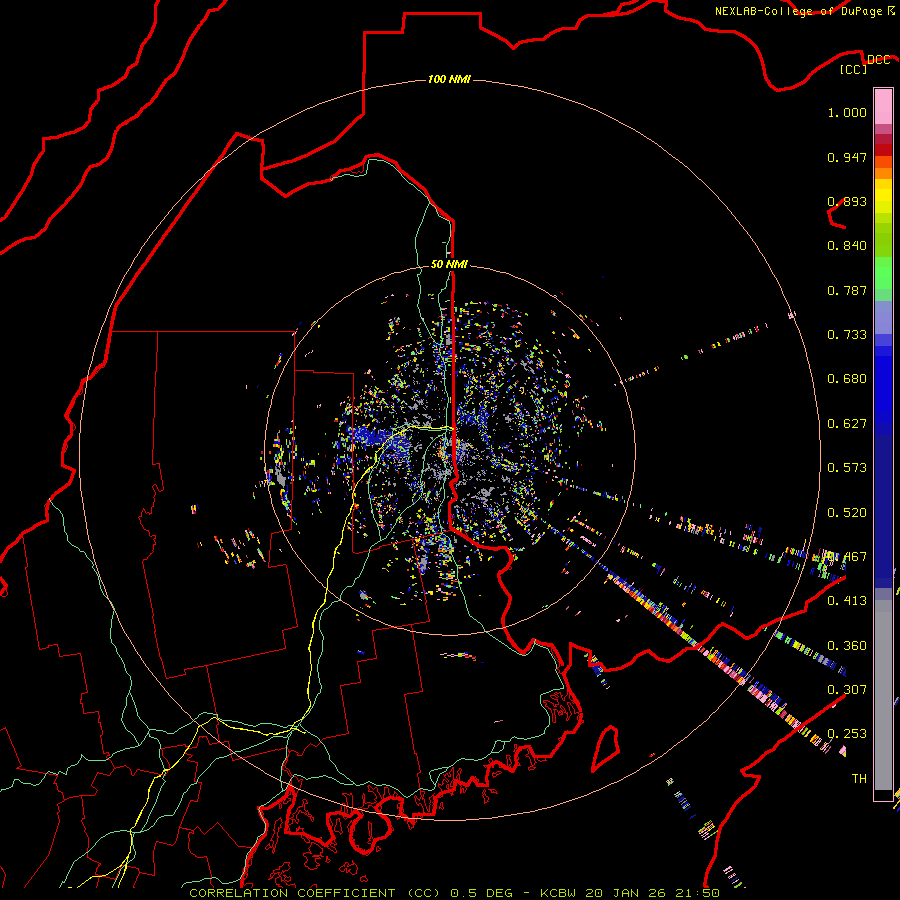Click the 1.000 scale value

click(847, 112)
